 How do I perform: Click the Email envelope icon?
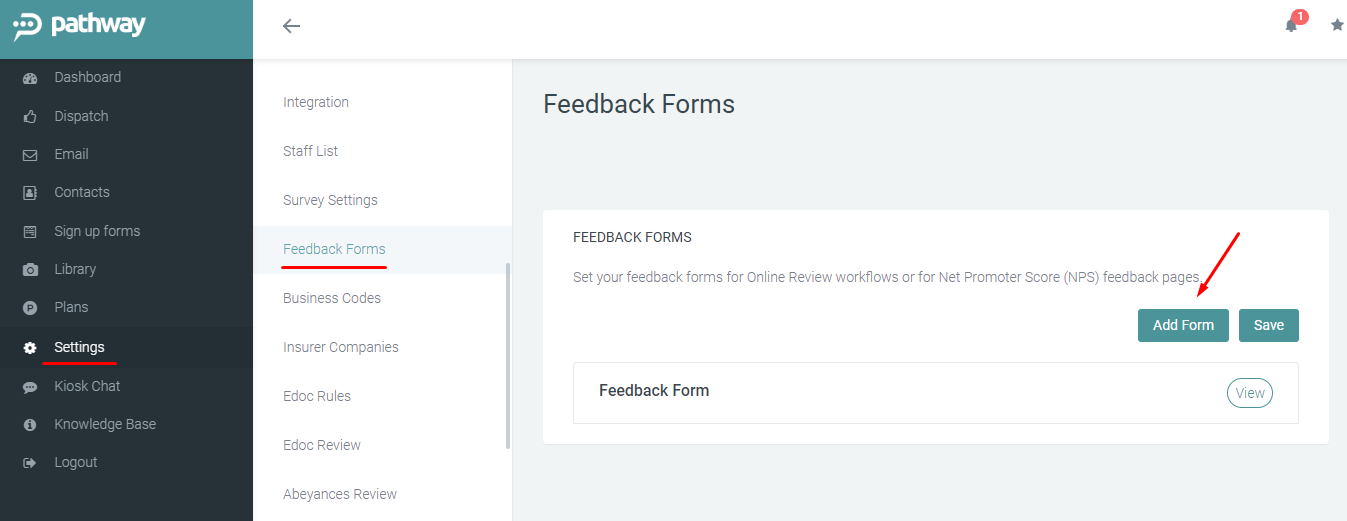(30, 155)
